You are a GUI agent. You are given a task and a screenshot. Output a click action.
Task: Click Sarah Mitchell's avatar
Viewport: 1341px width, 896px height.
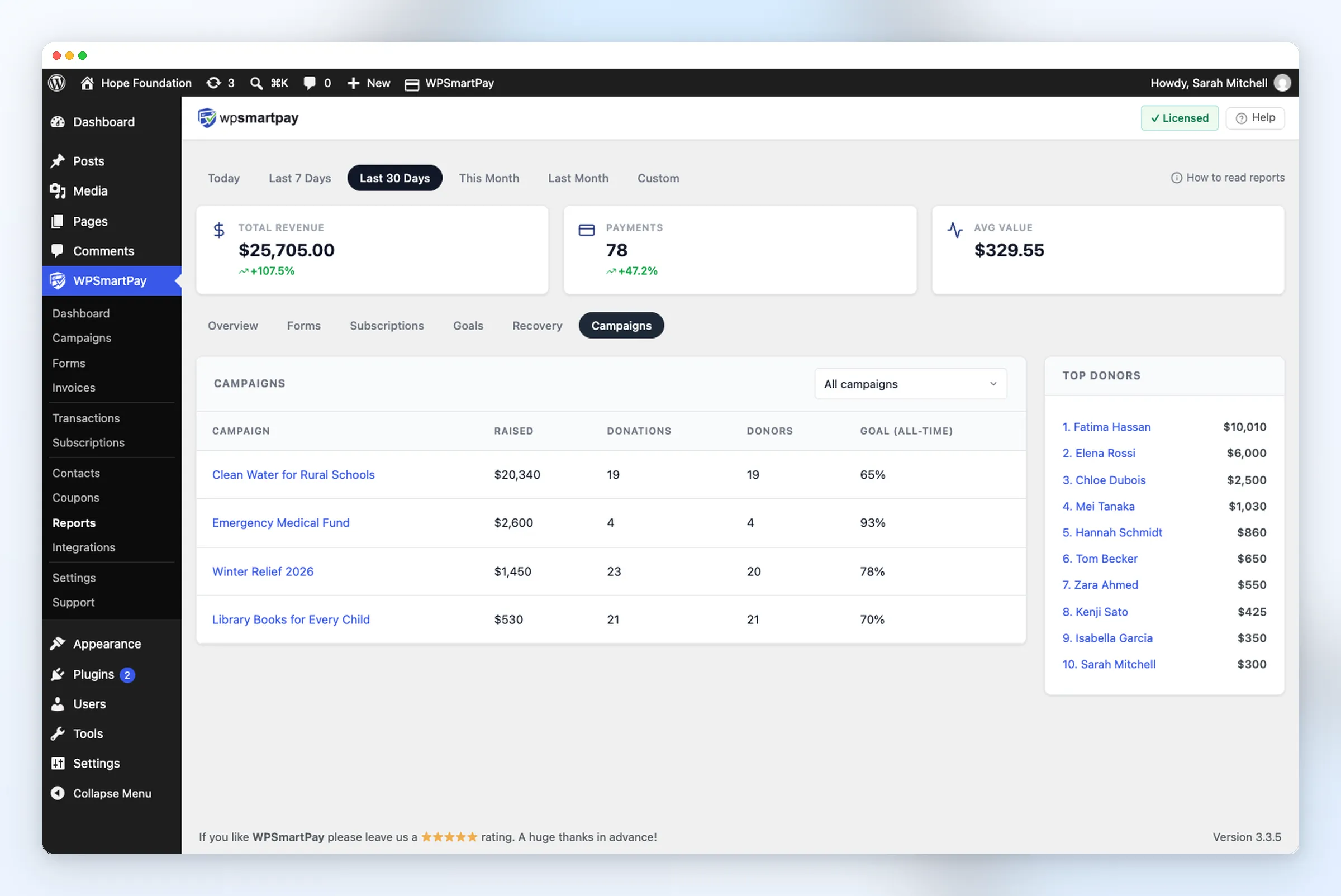click(1282, 83)
